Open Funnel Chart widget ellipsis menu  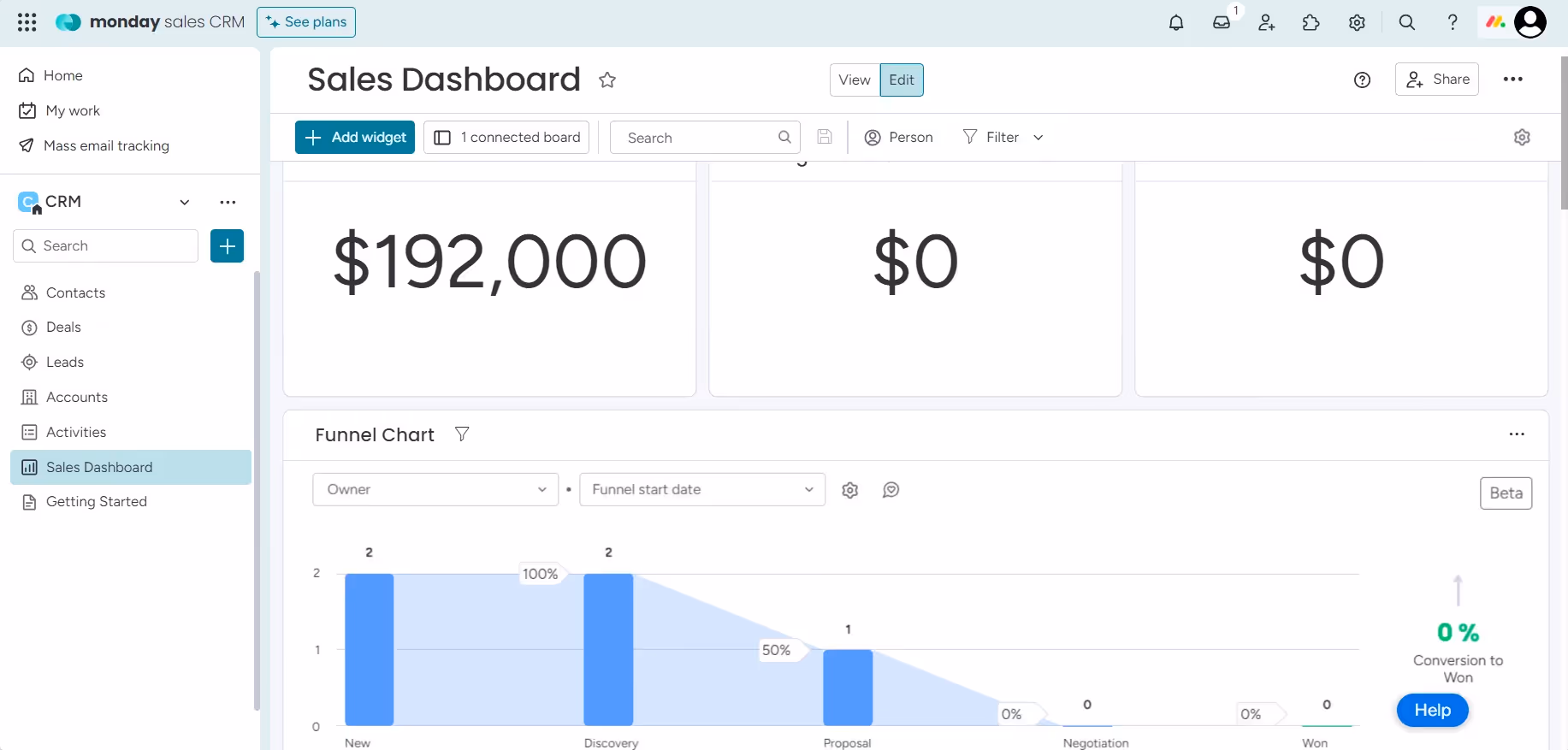coord(1517,434)
